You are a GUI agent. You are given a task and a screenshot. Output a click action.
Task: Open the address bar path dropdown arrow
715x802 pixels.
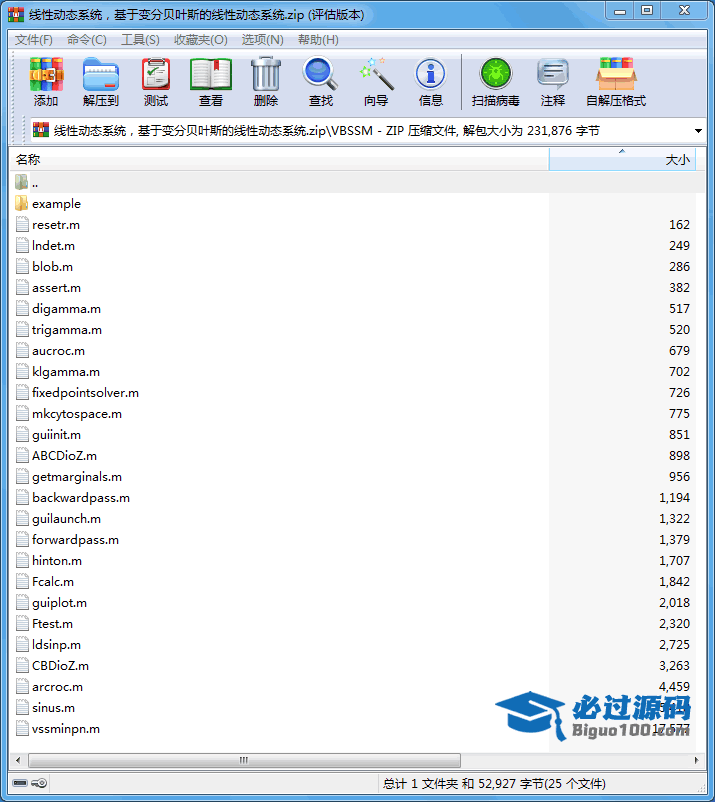[698, 131]
